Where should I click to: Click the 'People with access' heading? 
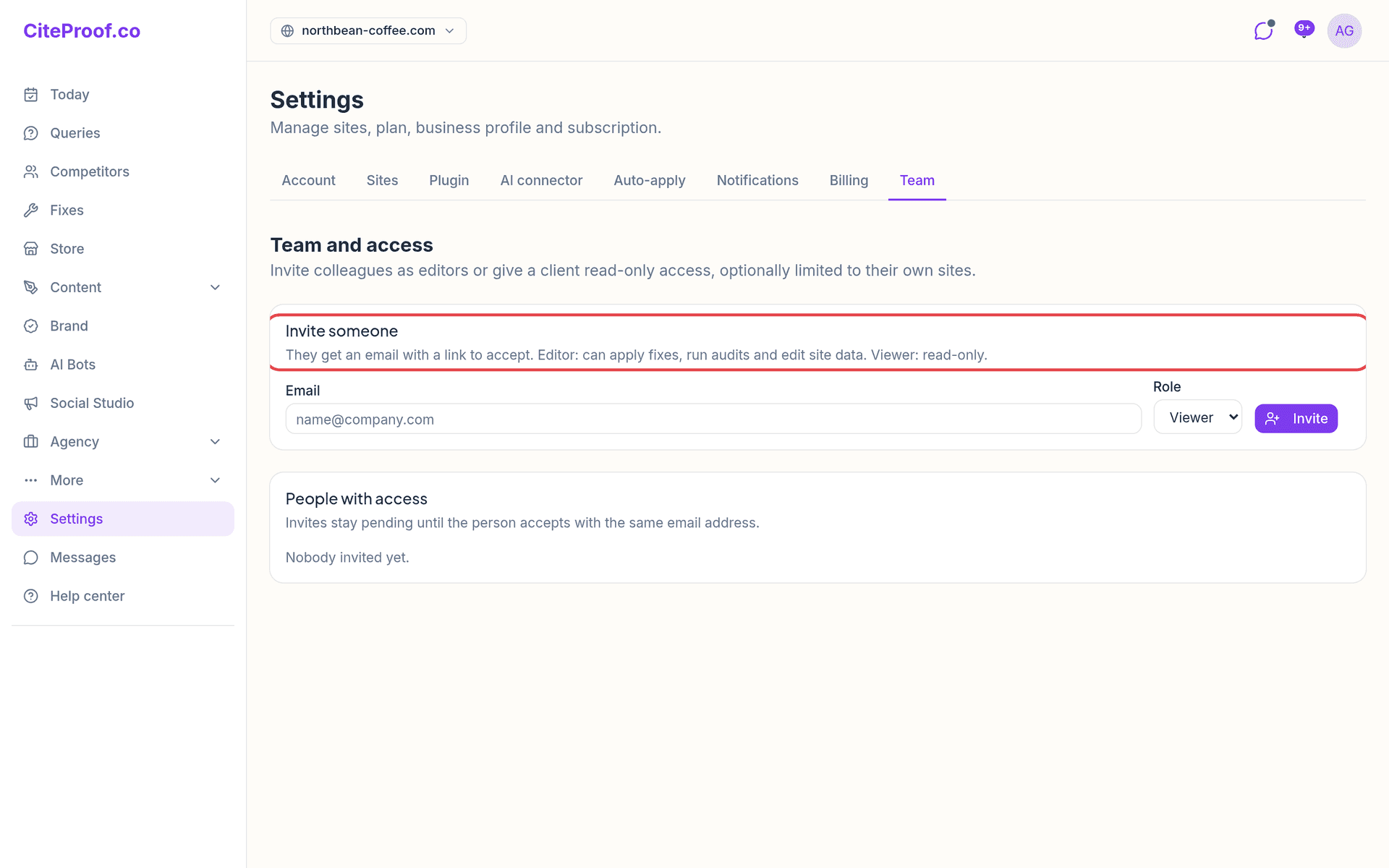coord(356,499)
